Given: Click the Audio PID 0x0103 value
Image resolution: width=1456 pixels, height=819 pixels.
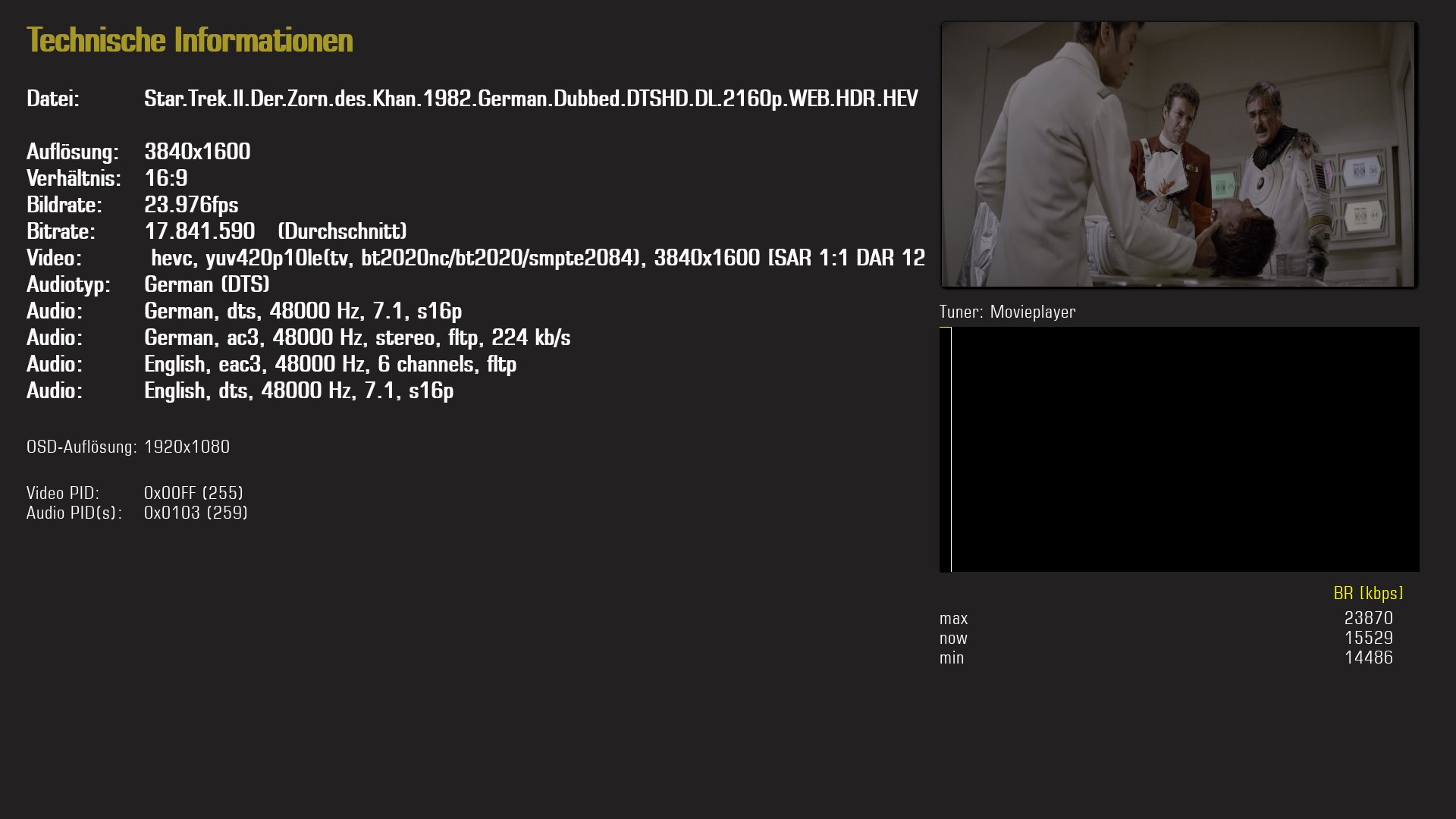Looking at the screenshot, I should point(196,513).
